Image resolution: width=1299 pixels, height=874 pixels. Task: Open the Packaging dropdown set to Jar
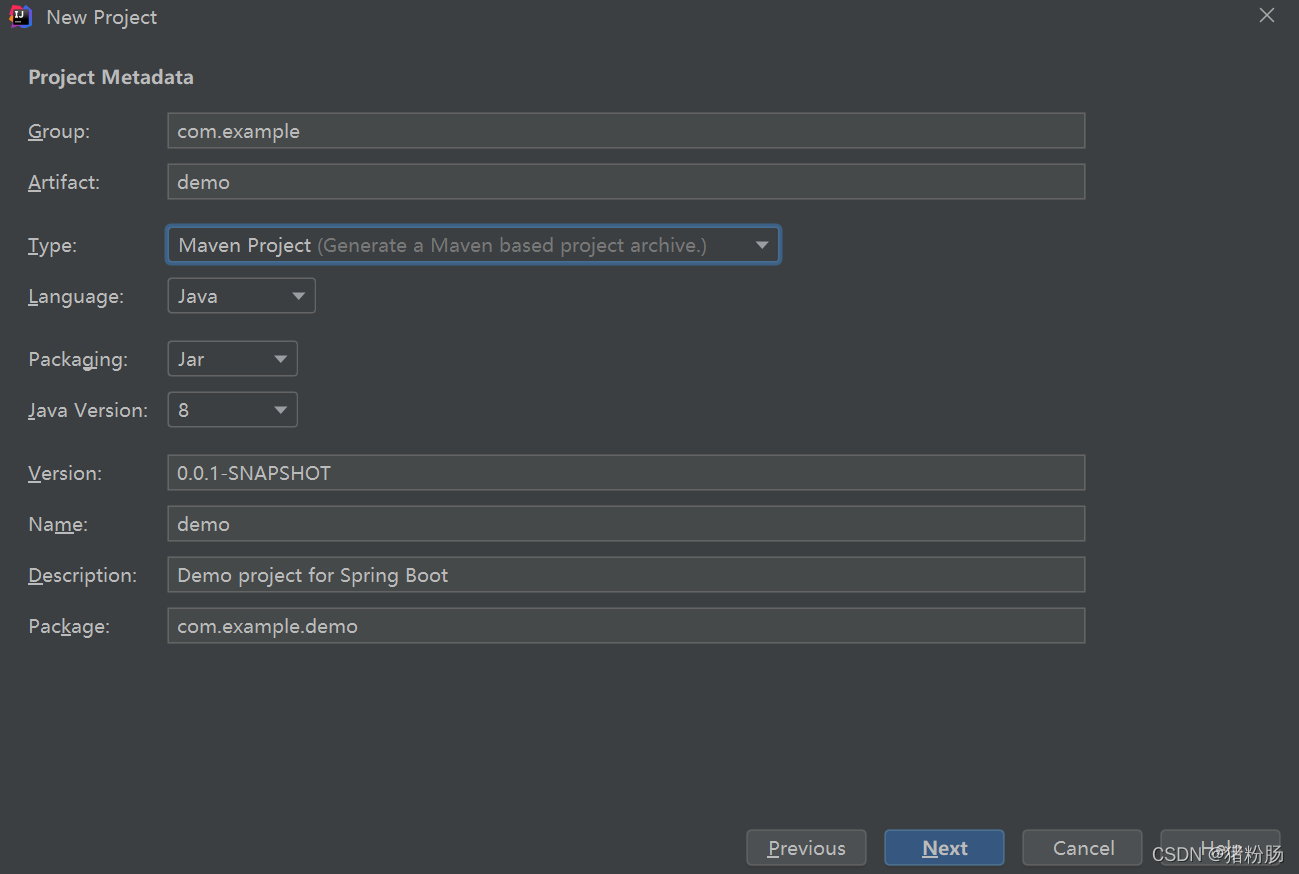coord(232,359)
